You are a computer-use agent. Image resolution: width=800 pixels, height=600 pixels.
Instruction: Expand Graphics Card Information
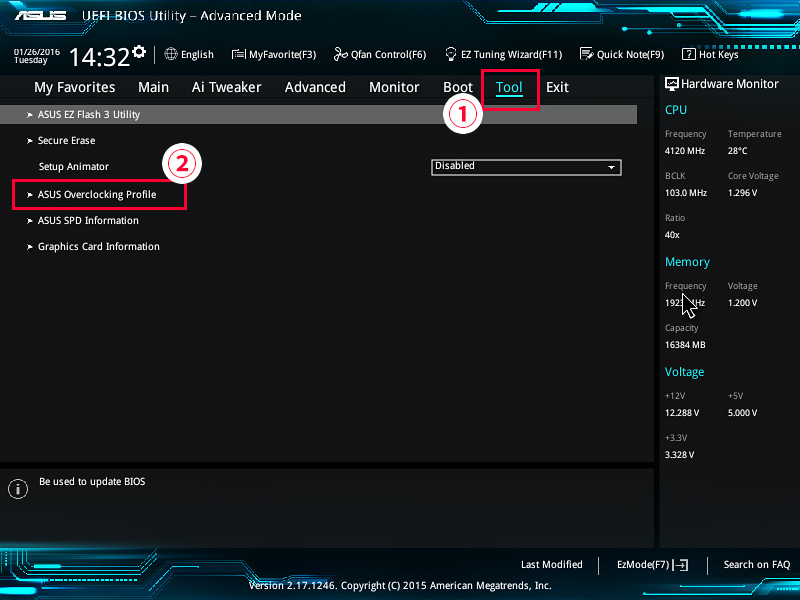click(98, 247)
